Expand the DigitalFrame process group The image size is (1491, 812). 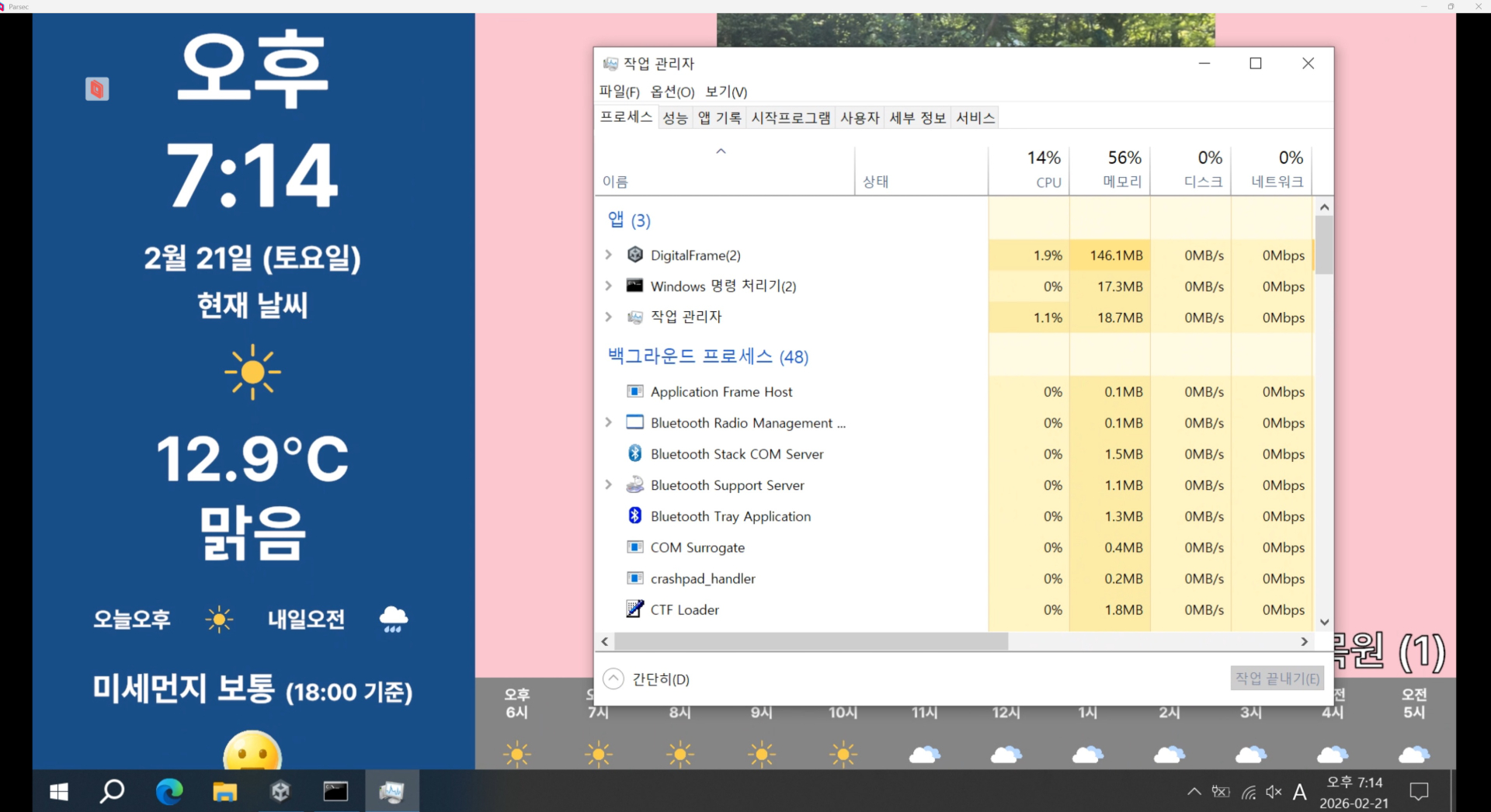point(609,255)
